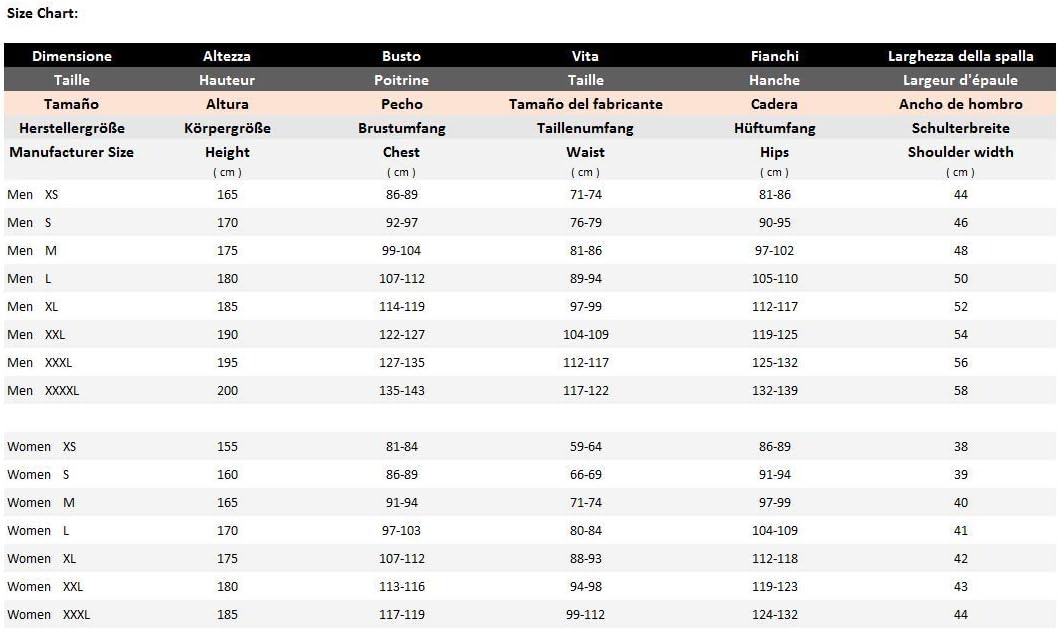Select the 'Tamaño del fabricante' header cell
This screenshot has width=1058, height=630.
coord(585,104)
